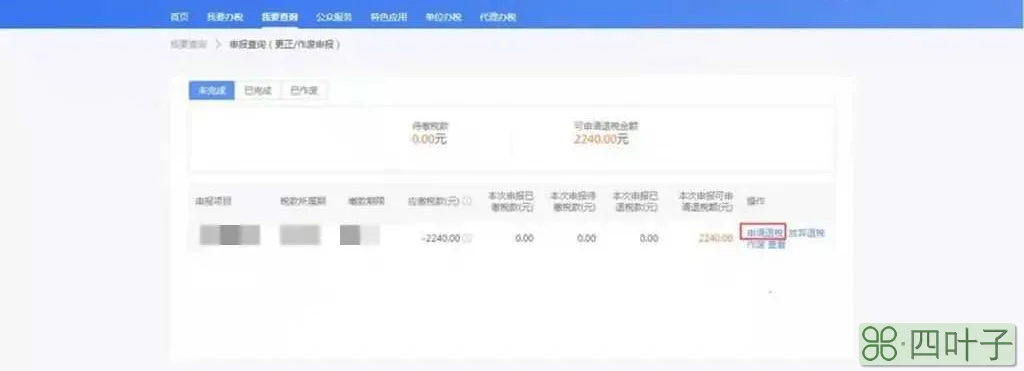Click the 查看 link in the 操作 column
This screenshot has height=371, width=1024.
click(776, 245)
